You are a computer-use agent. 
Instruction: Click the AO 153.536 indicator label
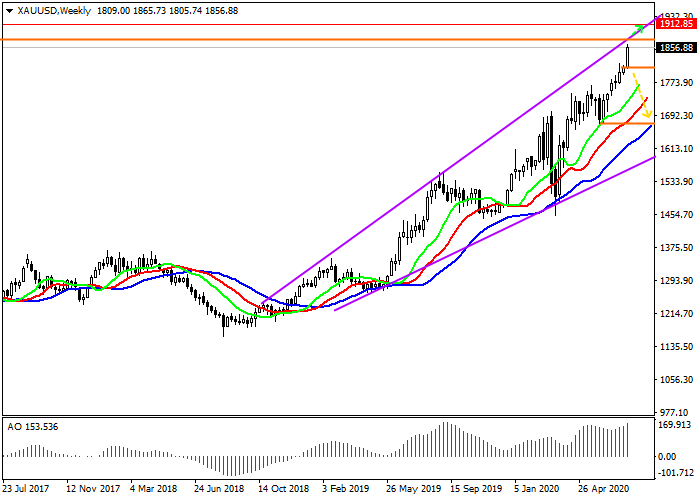pyautogui.click(x=34, y=427)
